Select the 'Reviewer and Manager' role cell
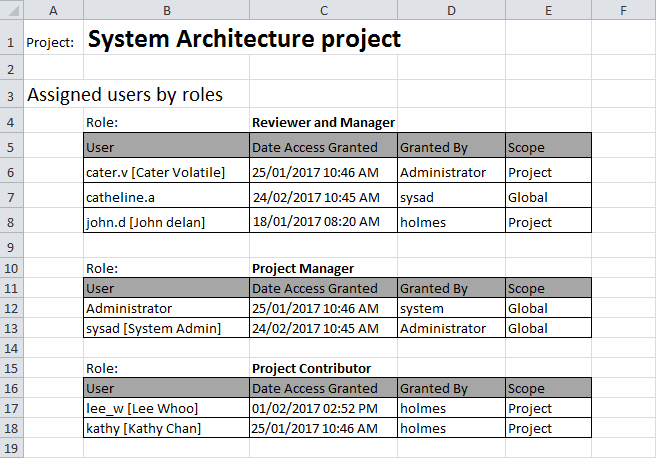The image size is (656, 458). [x=323, y=123]
